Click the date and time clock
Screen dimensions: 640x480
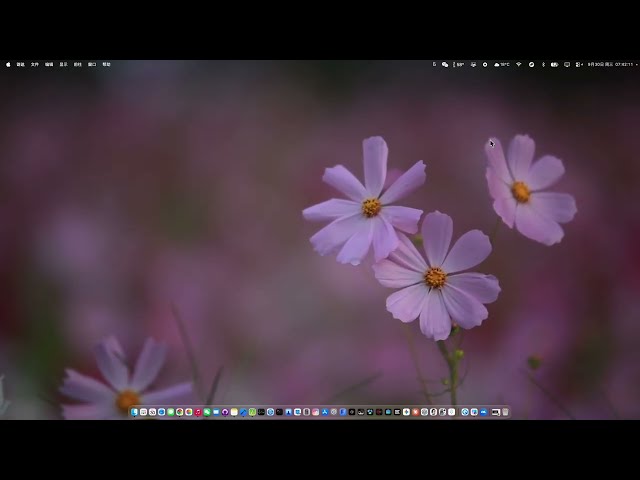pyautogui.click(x=610, y=64)
